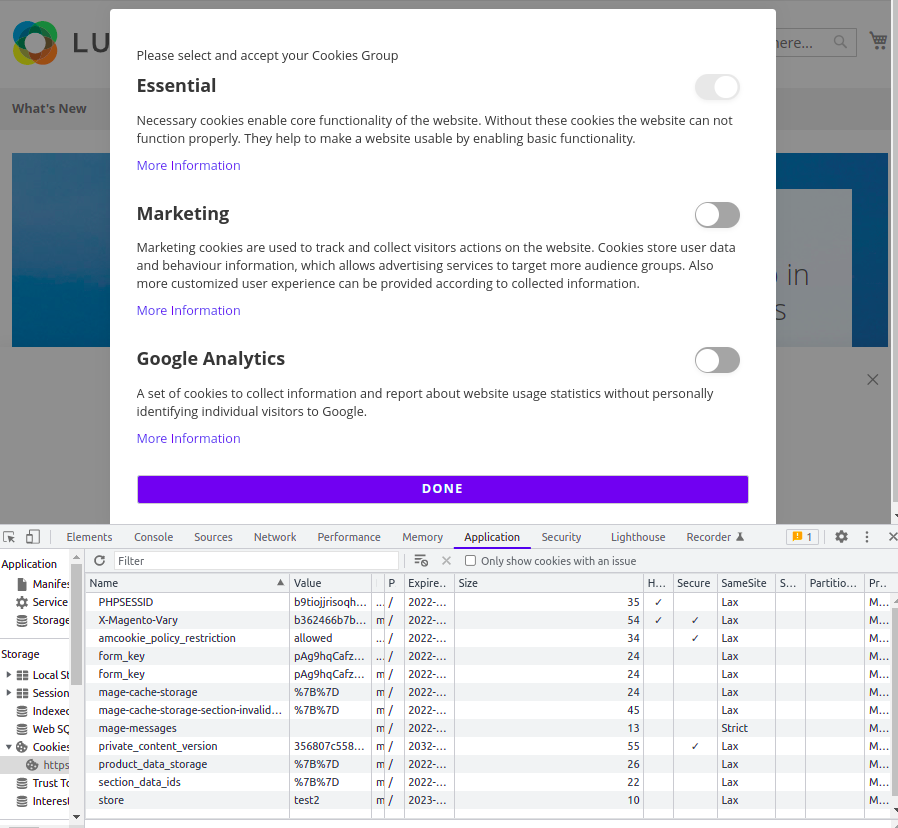The image size is (898, 828).
Task: Select the mage-messages cookie row
Action: coord(489,728)
